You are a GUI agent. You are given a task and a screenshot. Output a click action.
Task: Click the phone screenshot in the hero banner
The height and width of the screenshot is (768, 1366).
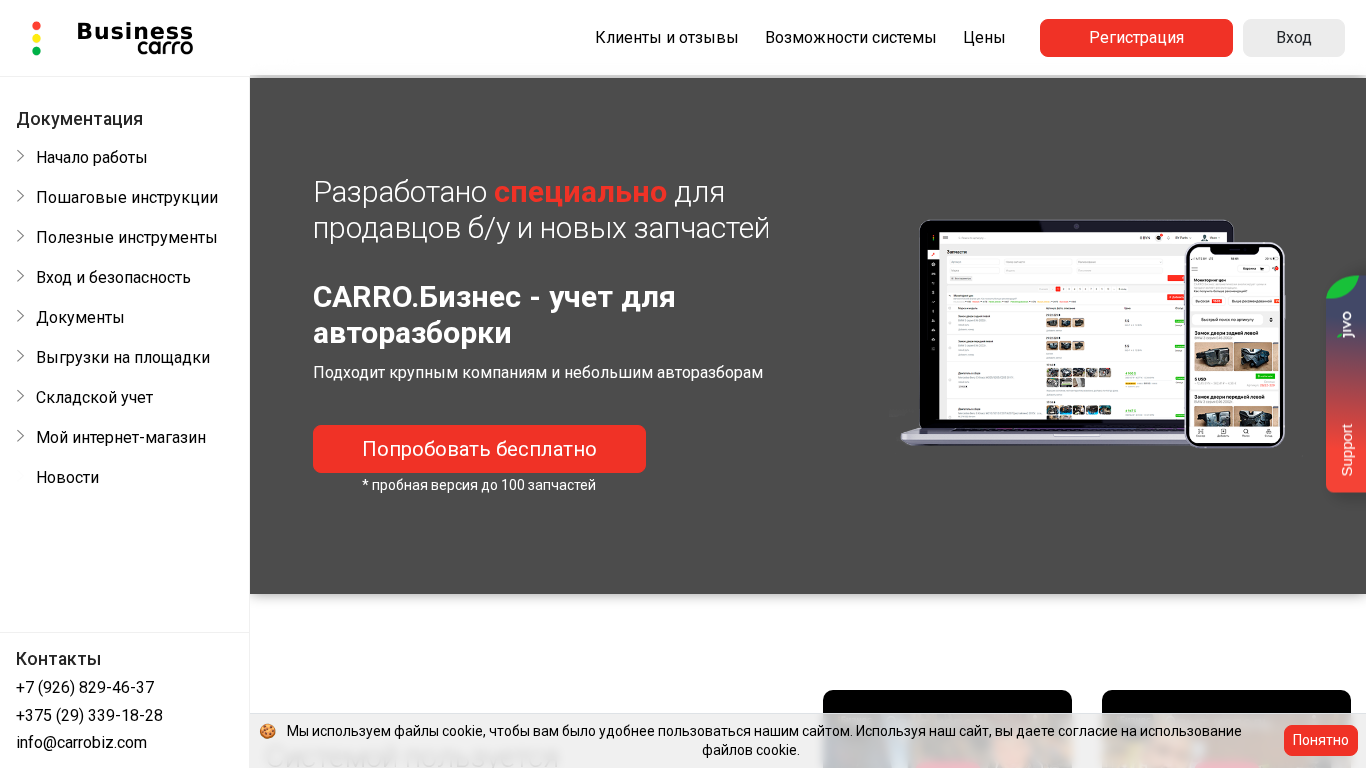(1235, 345)
